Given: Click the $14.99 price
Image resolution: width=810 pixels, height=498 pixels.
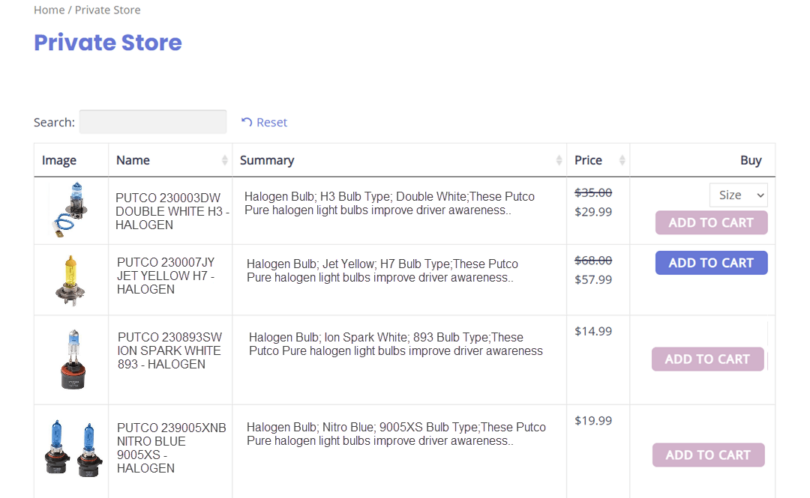Looking at the screenshot, I should click(593, 331).
